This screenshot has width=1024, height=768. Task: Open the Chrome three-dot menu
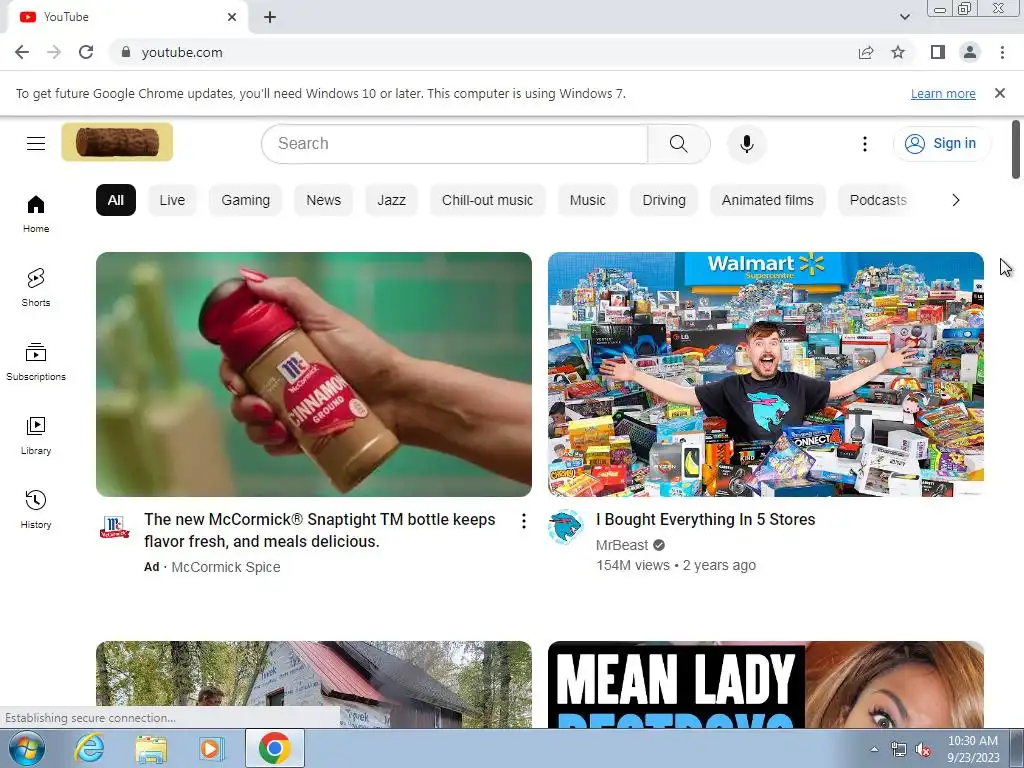click(x=1002, y=52)
